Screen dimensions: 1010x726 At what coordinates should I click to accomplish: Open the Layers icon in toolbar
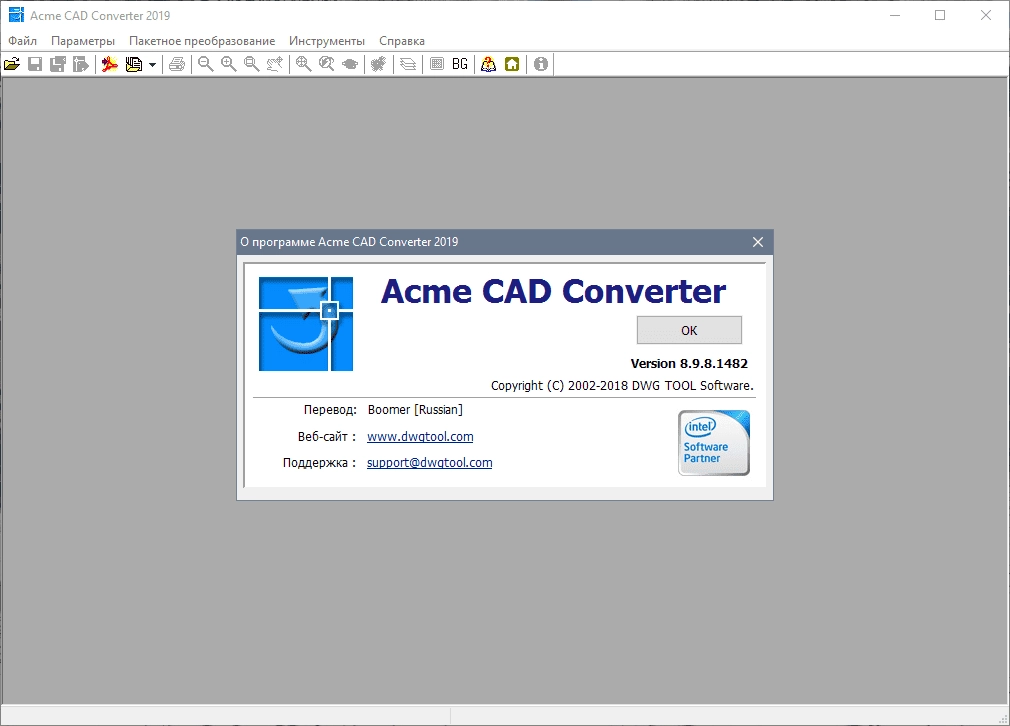[408, 64]
